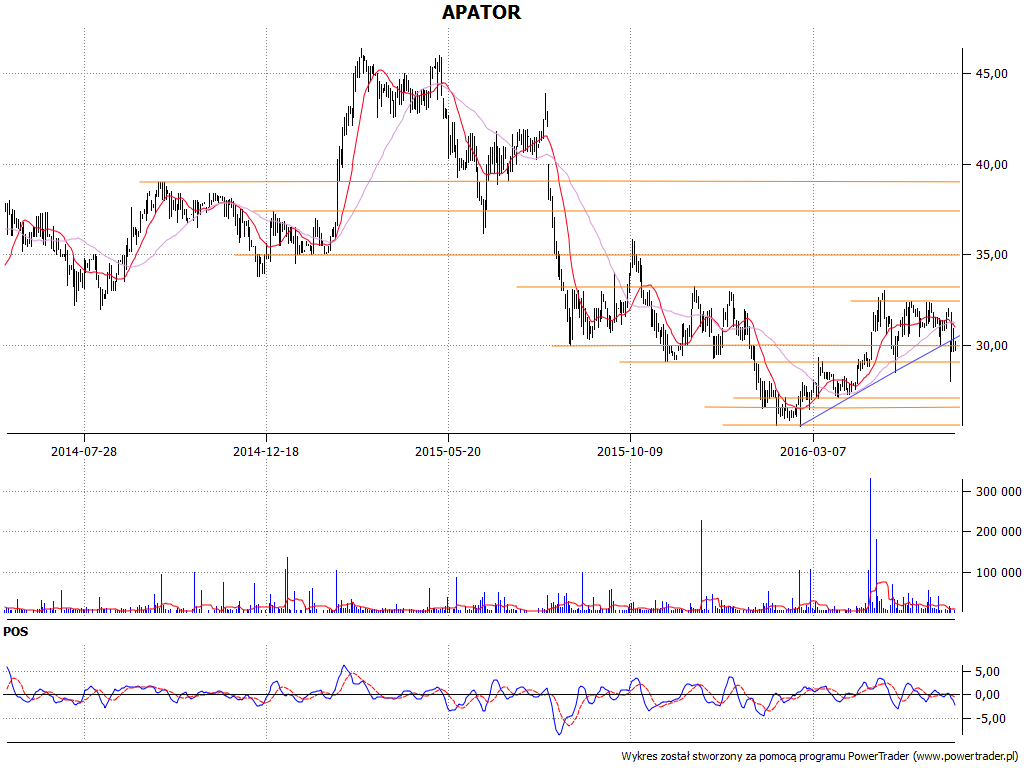Select the 2016-03-07 date label

click(x=812, y=451)
